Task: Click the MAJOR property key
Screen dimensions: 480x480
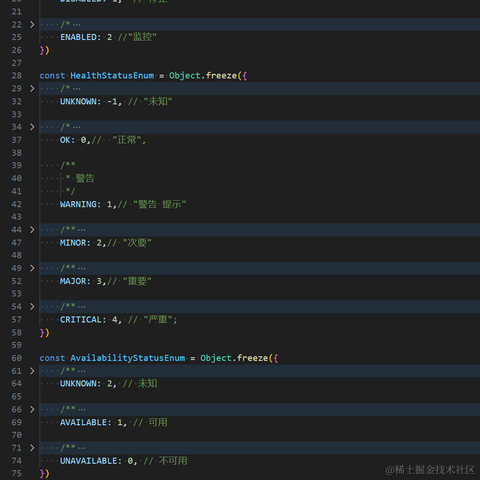Action: [73, 281]
